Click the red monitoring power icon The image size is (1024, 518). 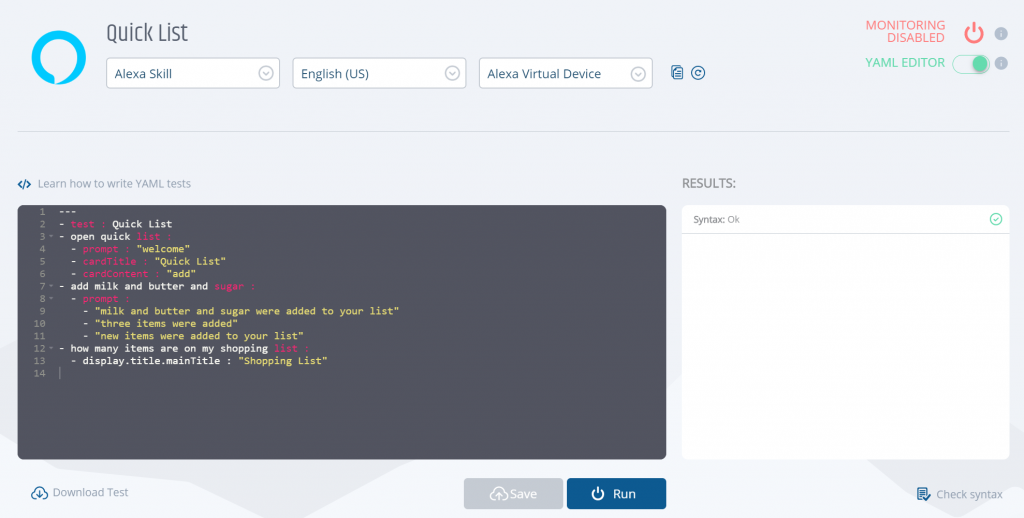[x=974, y=32]
